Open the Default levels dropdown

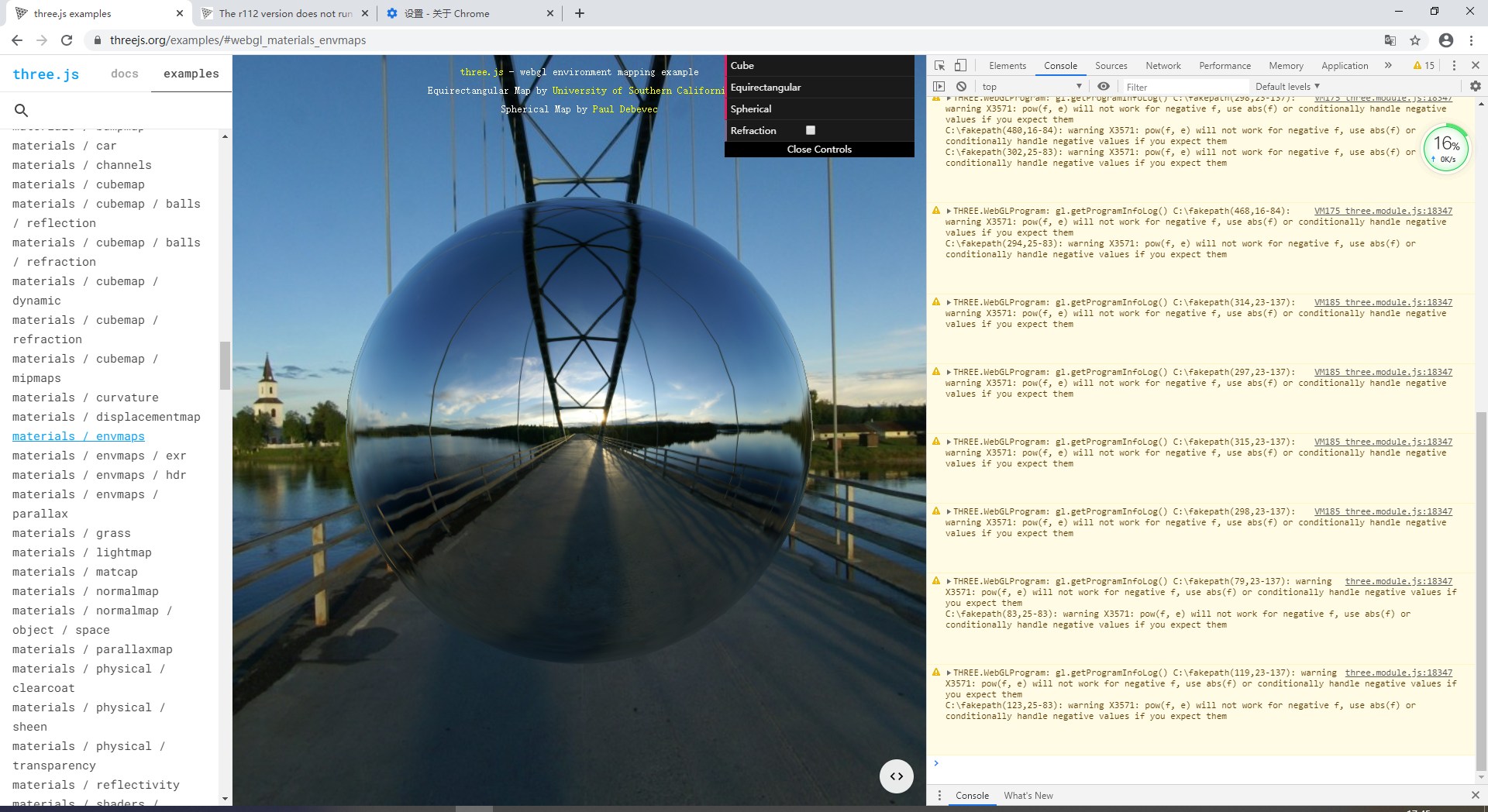pyautogui.click(x=1286, y=87)
